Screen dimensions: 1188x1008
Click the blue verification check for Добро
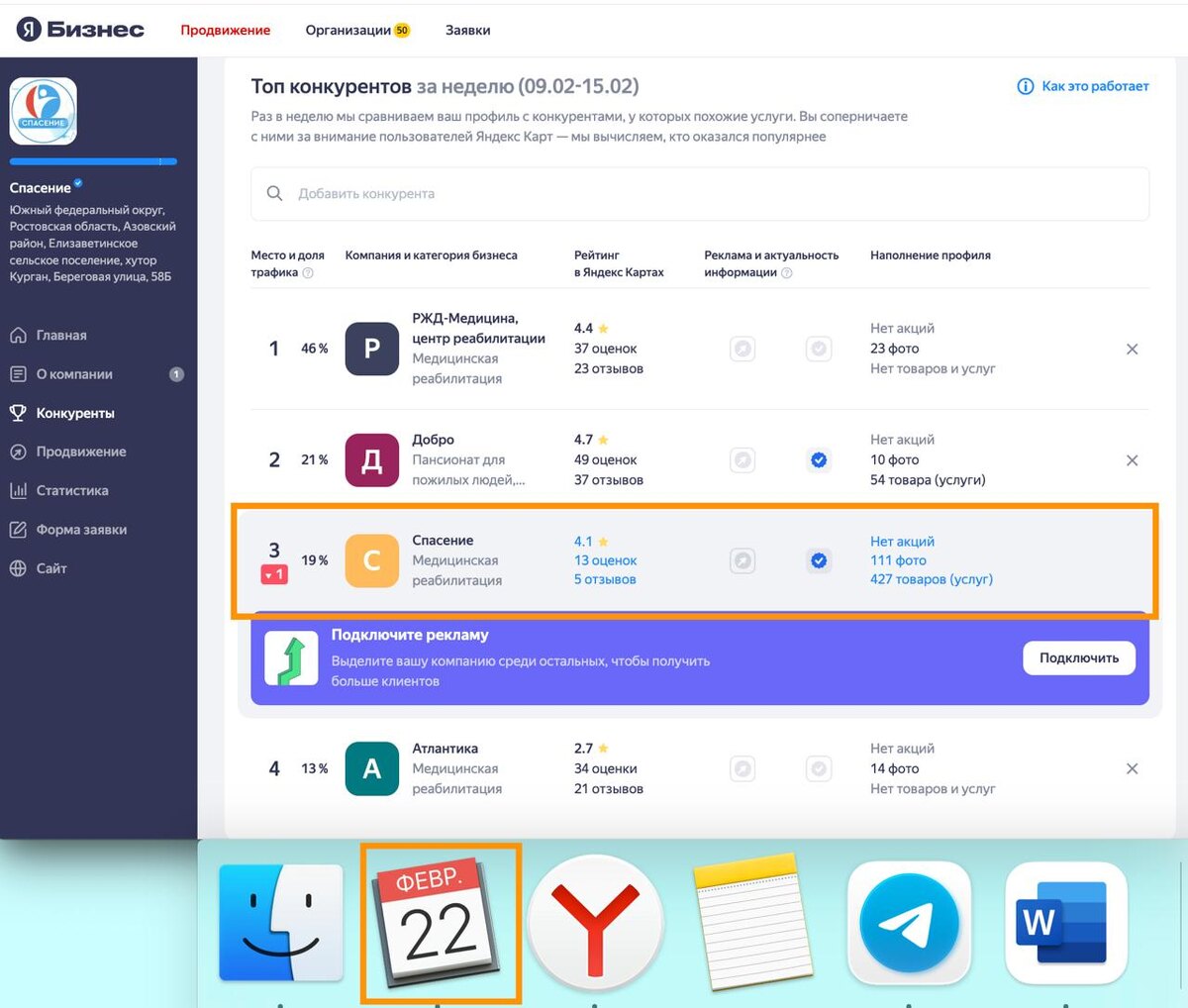[x=819, y=460]
